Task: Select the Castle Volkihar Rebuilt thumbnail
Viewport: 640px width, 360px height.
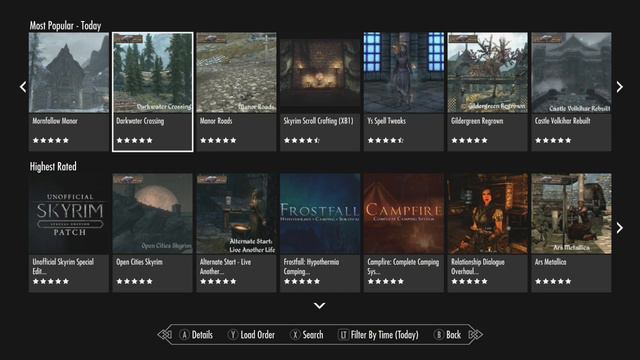Action: 571,73
